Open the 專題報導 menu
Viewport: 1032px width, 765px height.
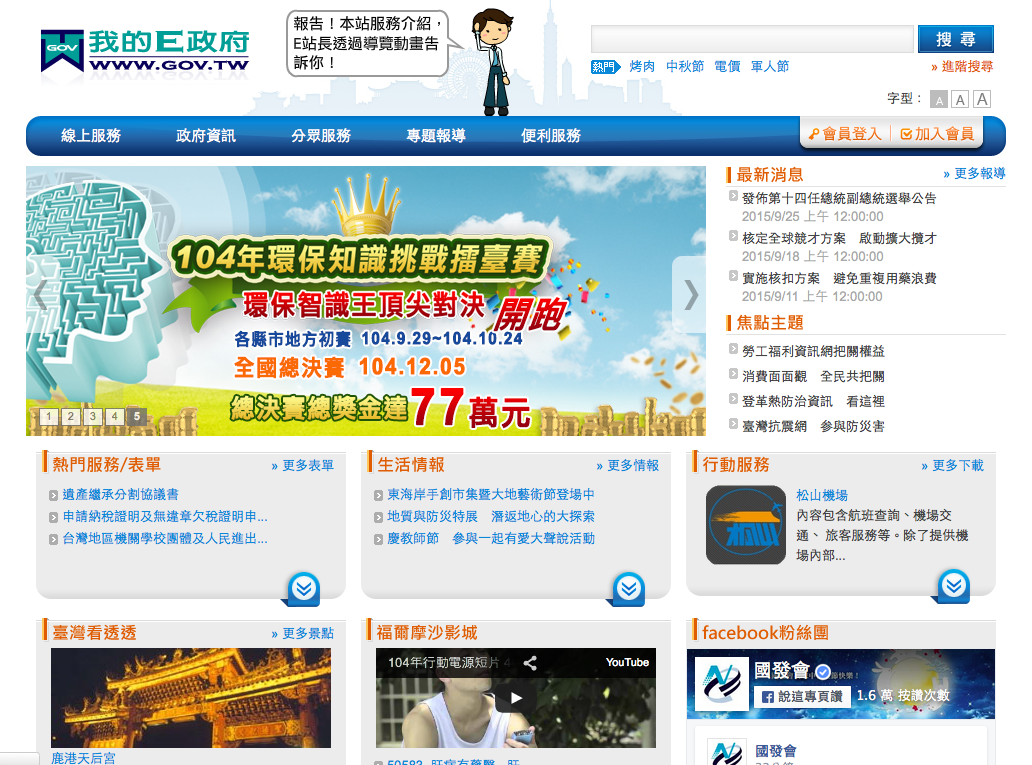(x=436, y=136)
